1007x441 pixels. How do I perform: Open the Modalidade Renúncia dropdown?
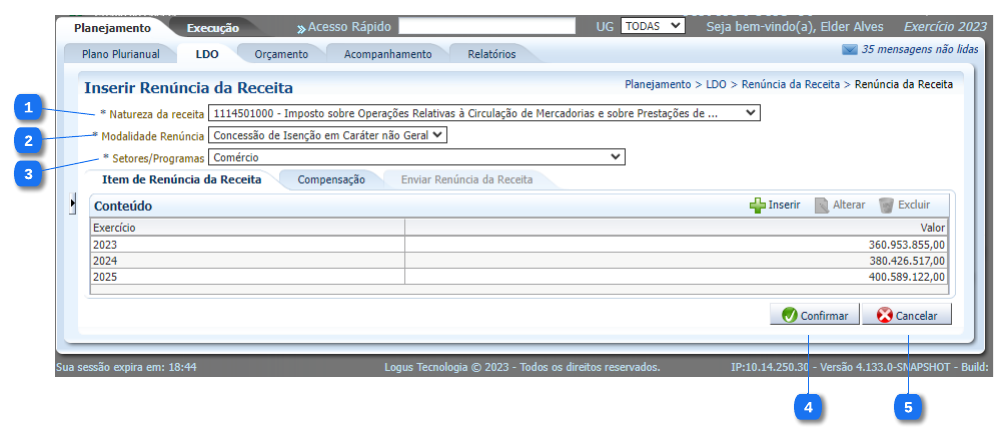[438, 135]
